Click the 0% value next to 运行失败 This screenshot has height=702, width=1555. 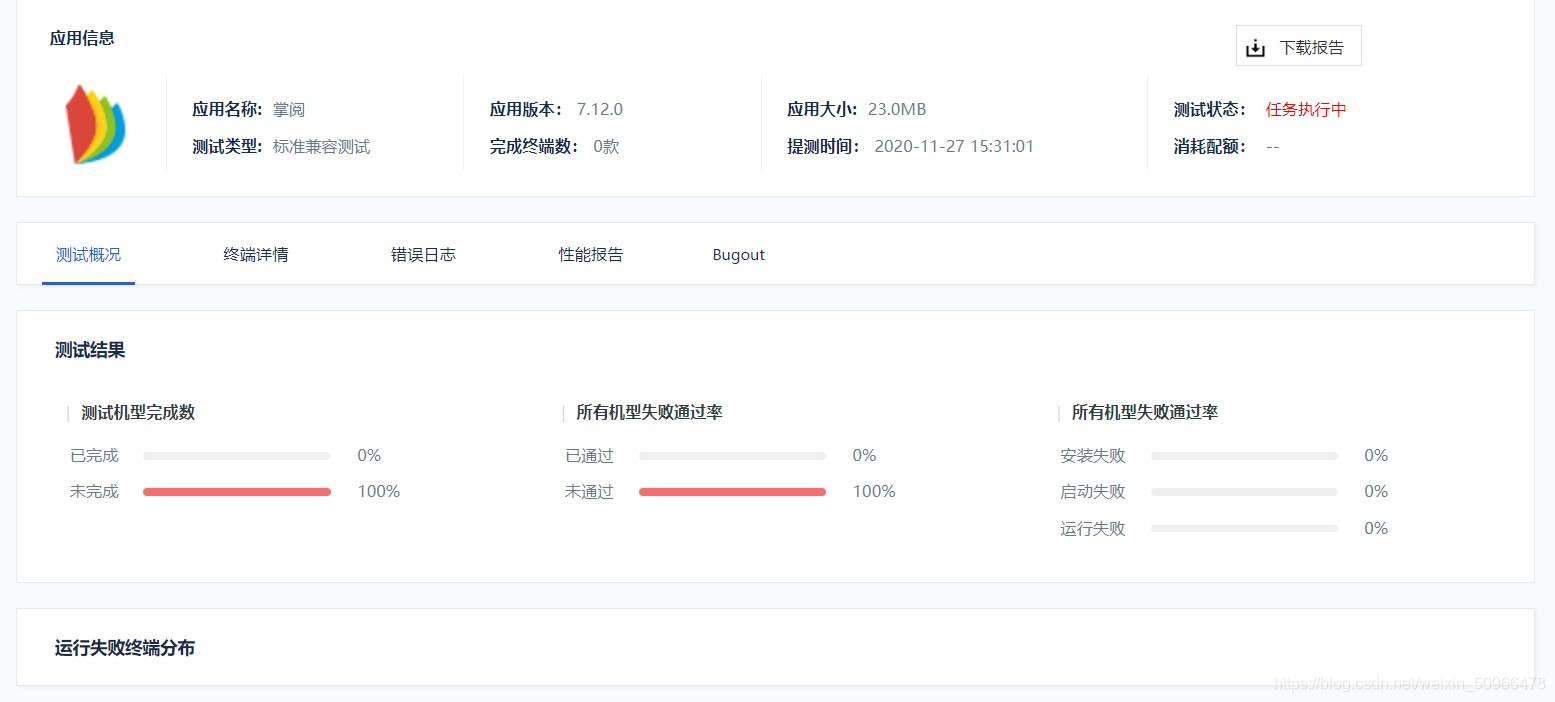point(1376,529)
